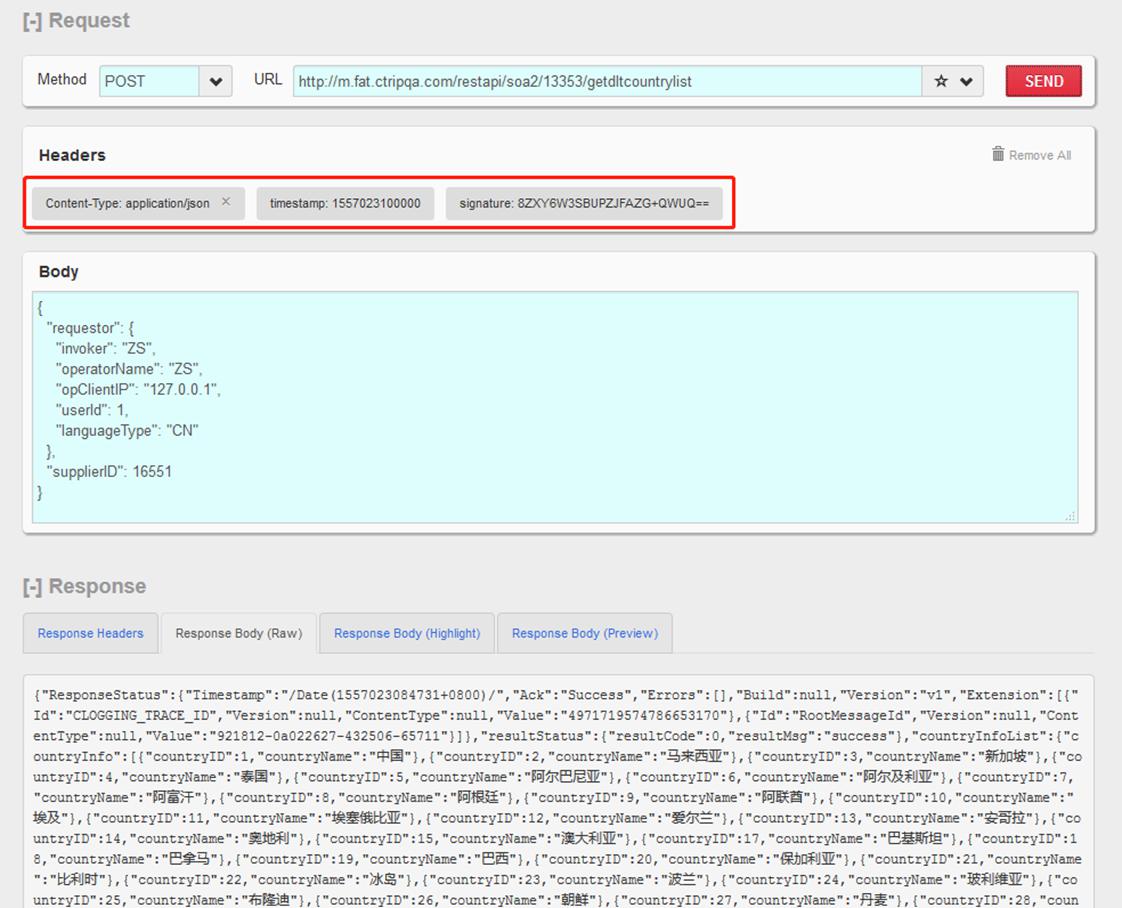
Task: Show the Response Body (Preview) tab
Action: pyautogui.click(x=584, y=633)
